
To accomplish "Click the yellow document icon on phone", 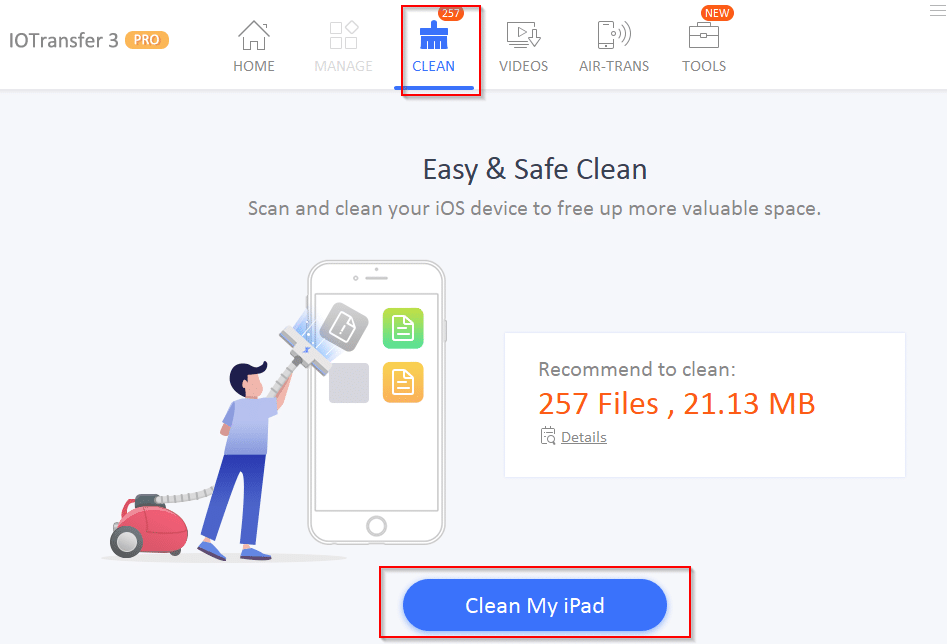I will point(403,382).
